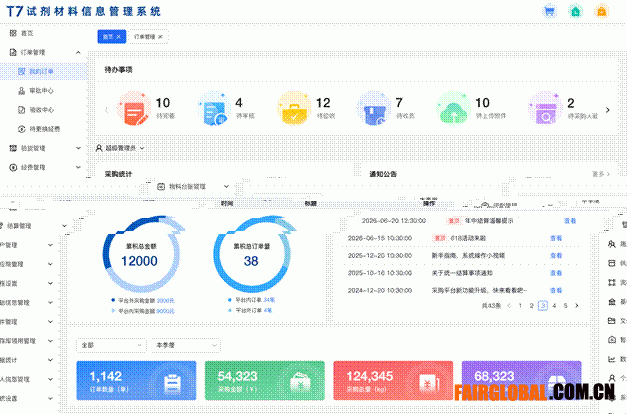Screen dimensions: 627x414
Task: Click the 我的订单 icon in sidebar
Action: [22, 72]
